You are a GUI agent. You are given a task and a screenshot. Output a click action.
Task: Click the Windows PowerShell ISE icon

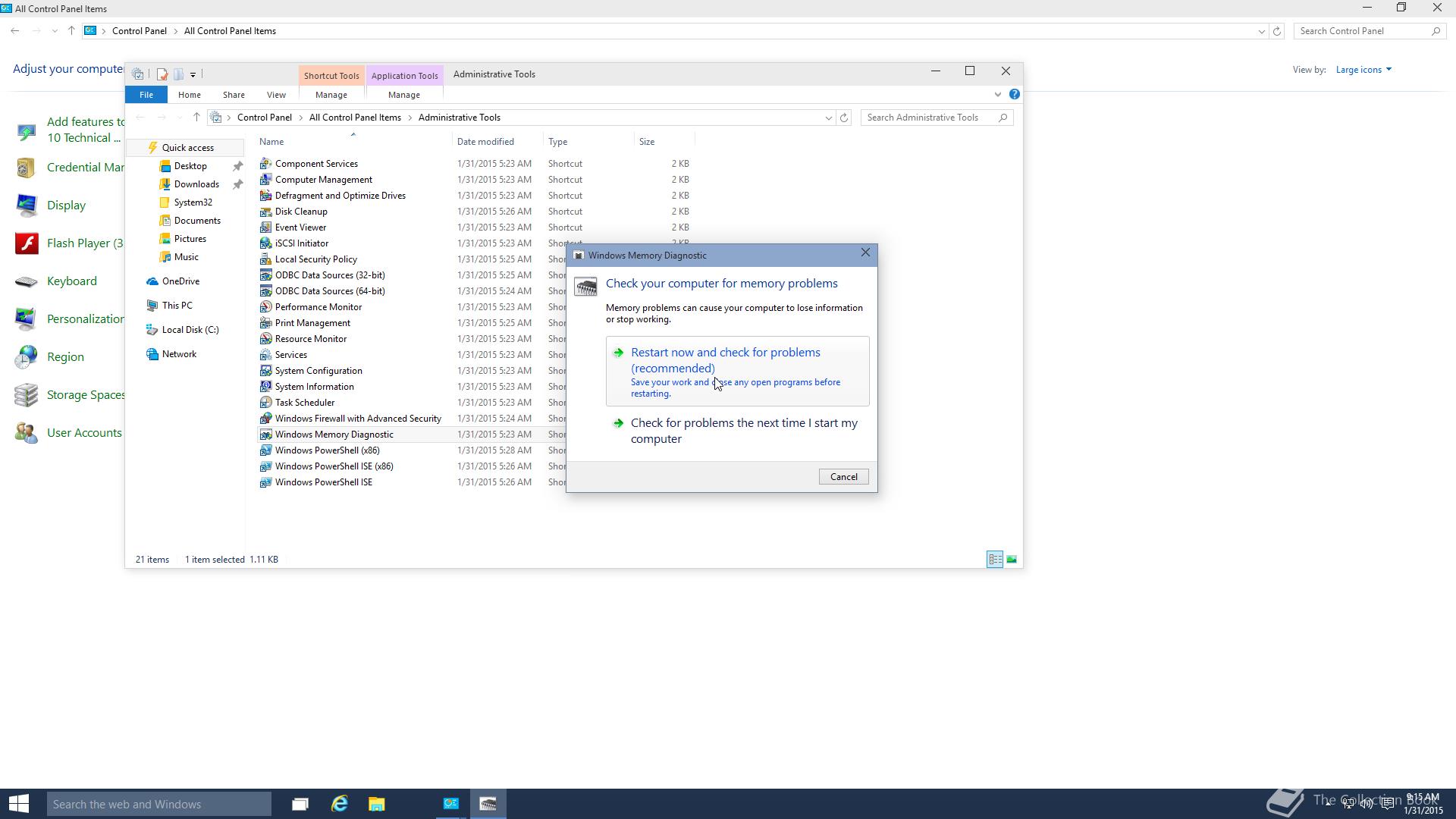click(x=265, y=482)
